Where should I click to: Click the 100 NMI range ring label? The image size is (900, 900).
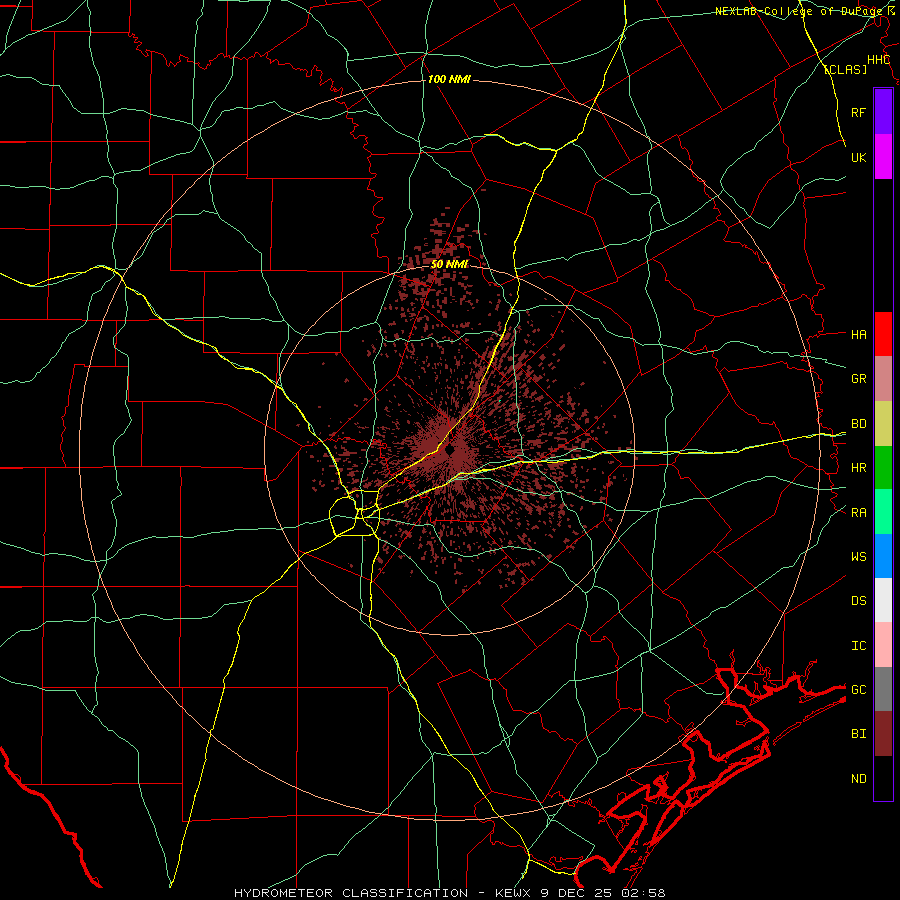(x=449, y=79)
